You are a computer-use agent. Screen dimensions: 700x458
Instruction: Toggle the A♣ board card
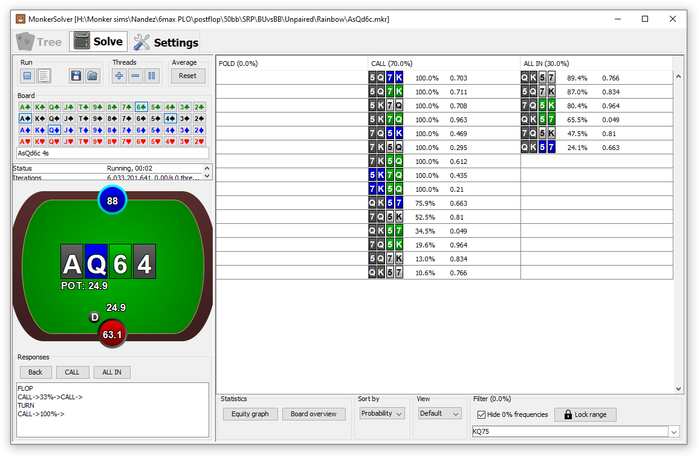(x=25, y=107)
